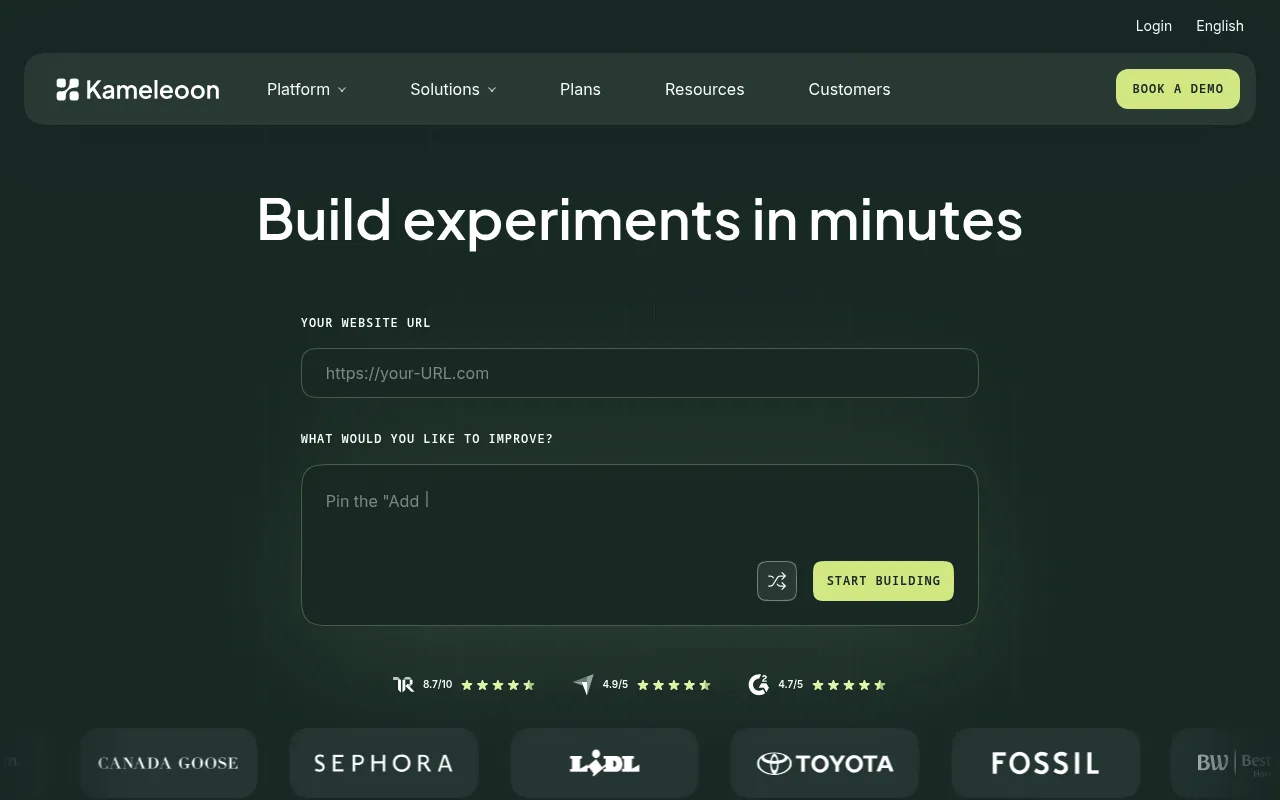The width and height of the screenshot is (1280, 800).
Task: Open the Toyota customer logo
Action: point(825,763)
